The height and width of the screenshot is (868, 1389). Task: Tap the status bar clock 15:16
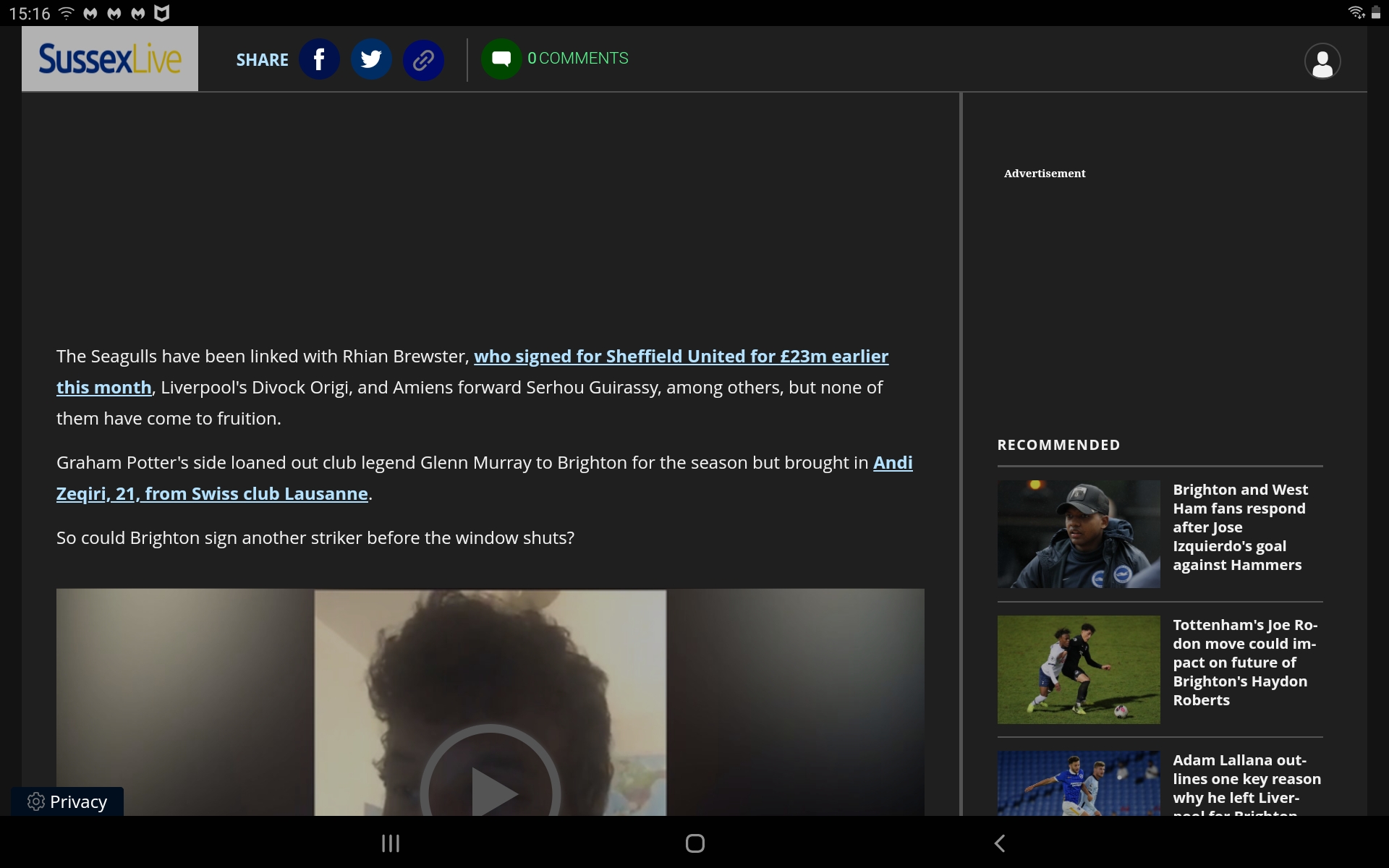pos(30,13)
